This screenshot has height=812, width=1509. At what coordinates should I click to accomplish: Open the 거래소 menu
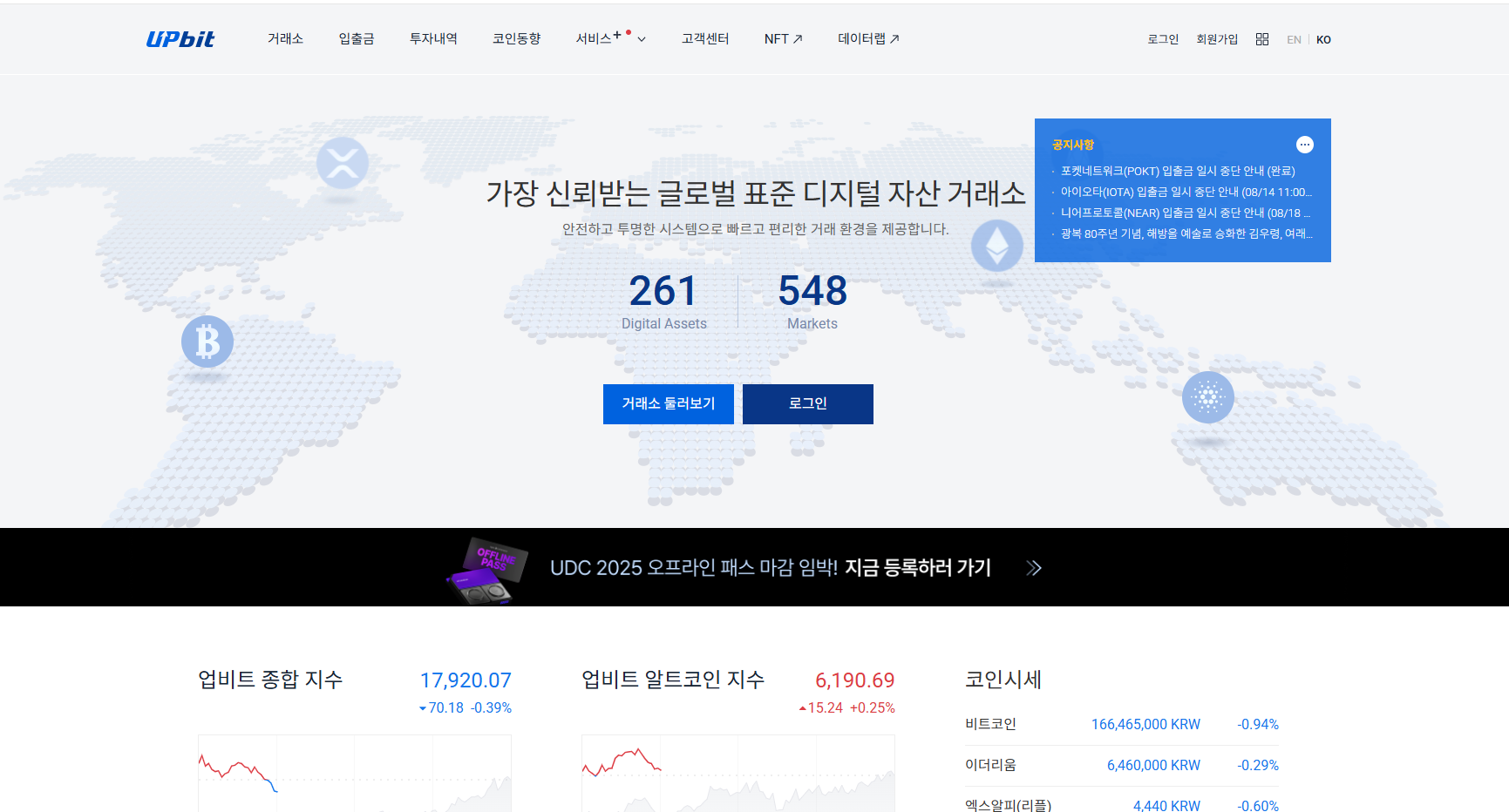285,39
